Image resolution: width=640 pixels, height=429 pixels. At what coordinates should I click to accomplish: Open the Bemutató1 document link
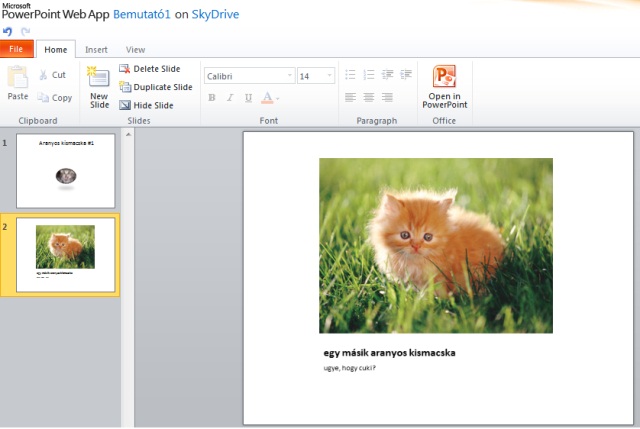pos(142,14)
